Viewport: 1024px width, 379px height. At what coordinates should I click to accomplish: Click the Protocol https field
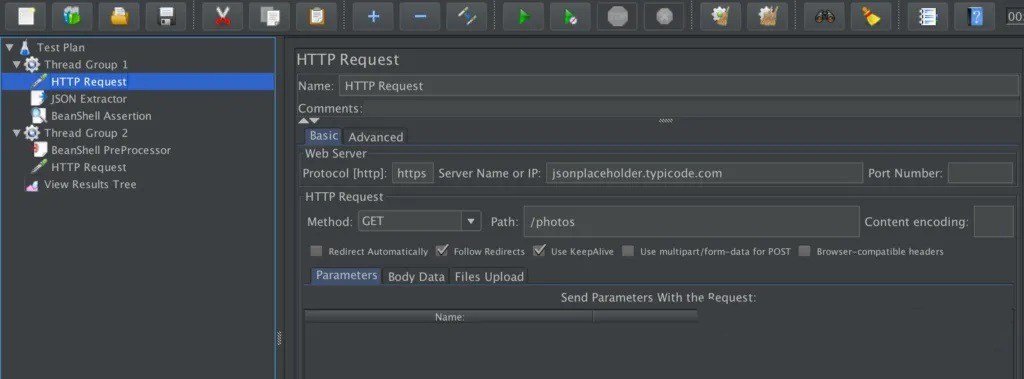[413, 173]
